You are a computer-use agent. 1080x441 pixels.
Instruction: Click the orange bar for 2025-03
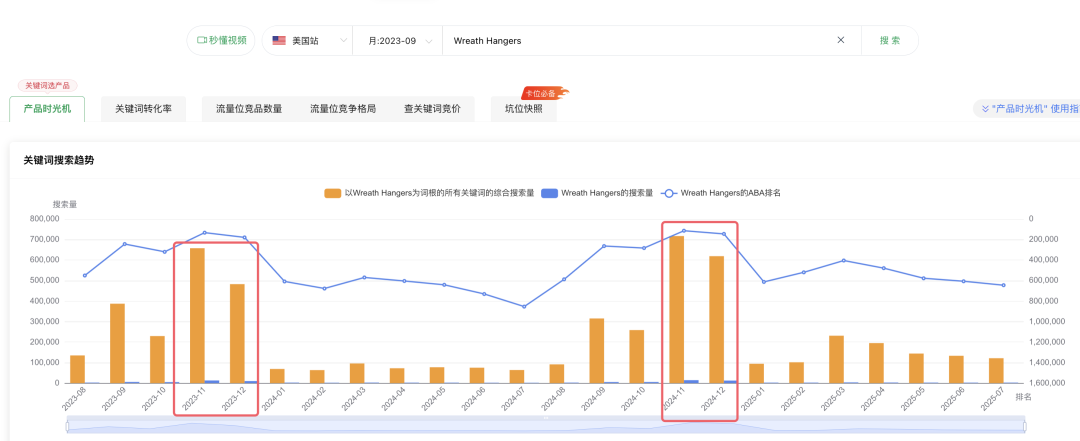(836, 360)
